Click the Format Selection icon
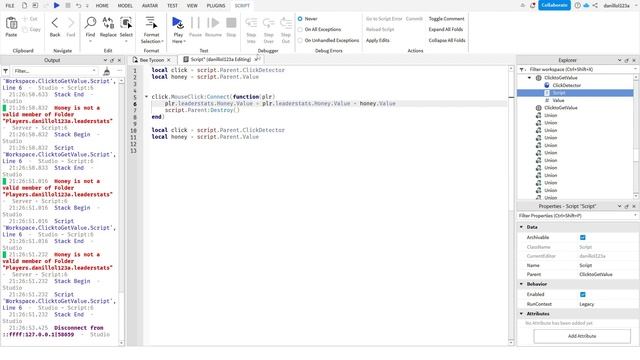The height and width of the screenshot is (360, 640). pos(151,23)
